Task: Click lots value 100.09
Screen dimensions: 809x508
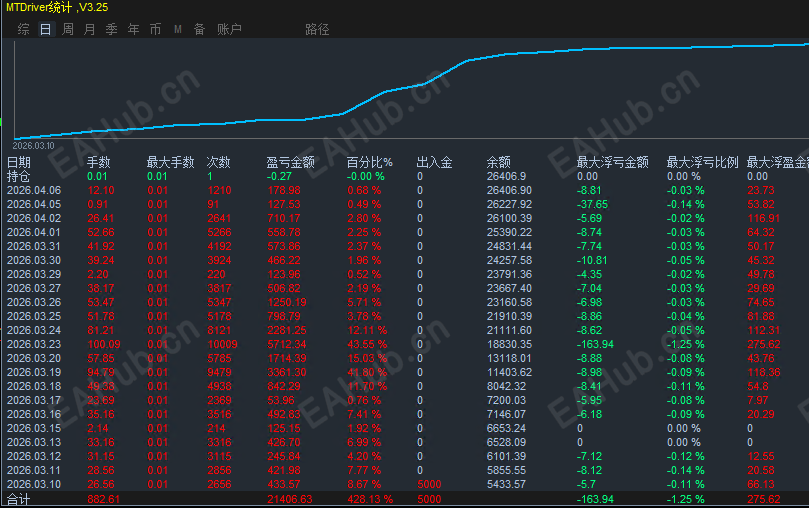Action: 104,344
